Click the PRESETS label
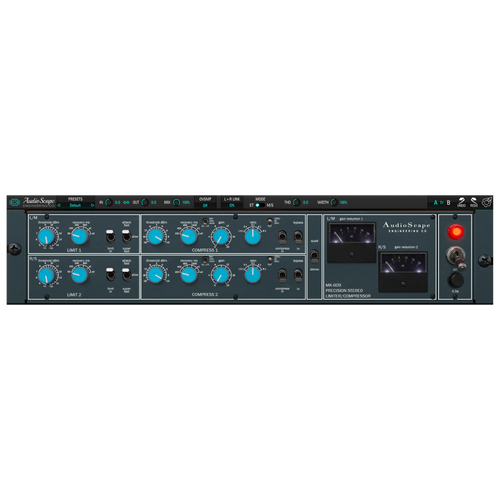This screenshot has height=500, width=500. 75,199
